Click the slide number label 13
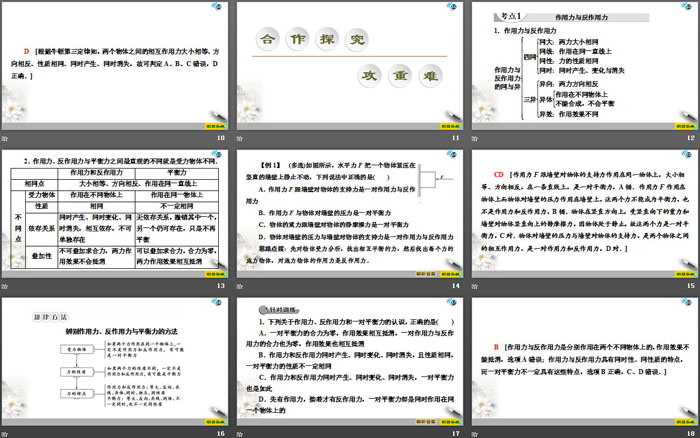The width and height of the screenshot is (700, 438). tap(221, 286)
